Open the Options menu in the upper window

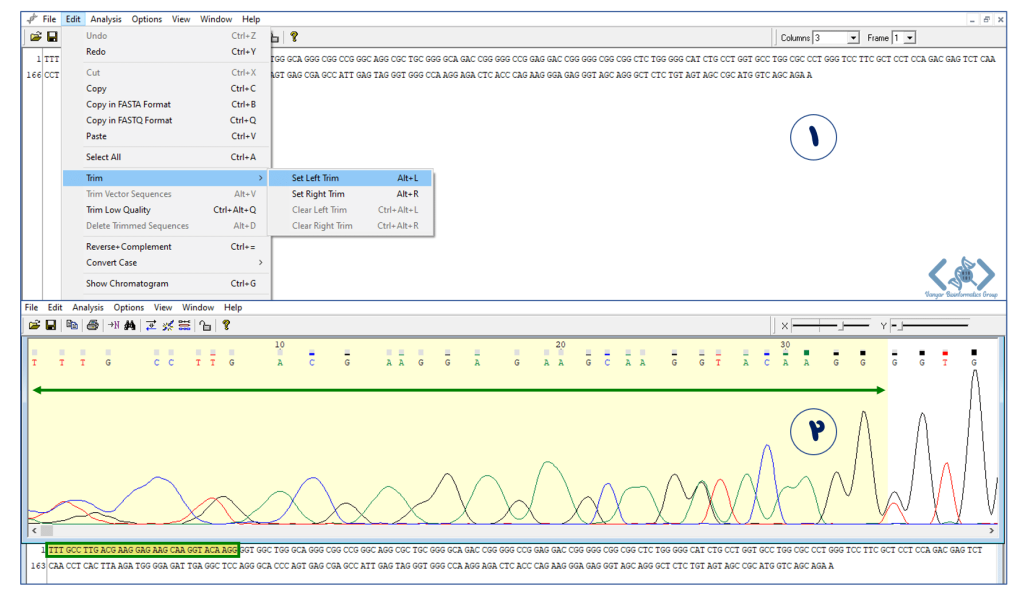click(147, 19)
